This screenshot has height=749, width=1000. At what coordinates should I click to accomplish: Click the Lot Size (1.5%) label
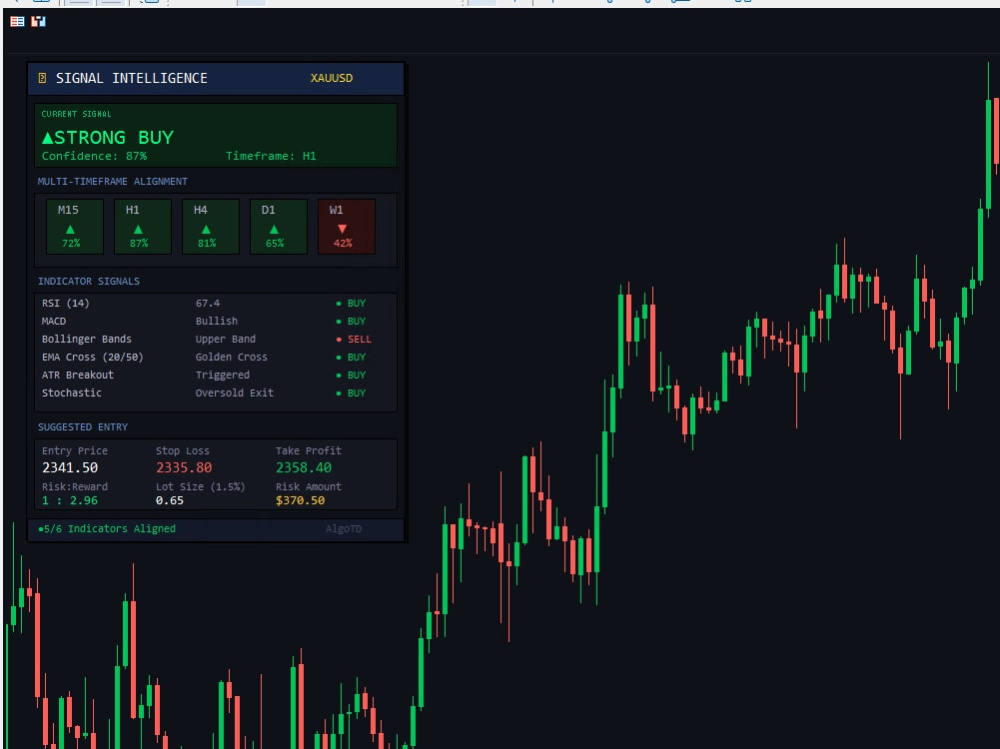tap(200, 486)
